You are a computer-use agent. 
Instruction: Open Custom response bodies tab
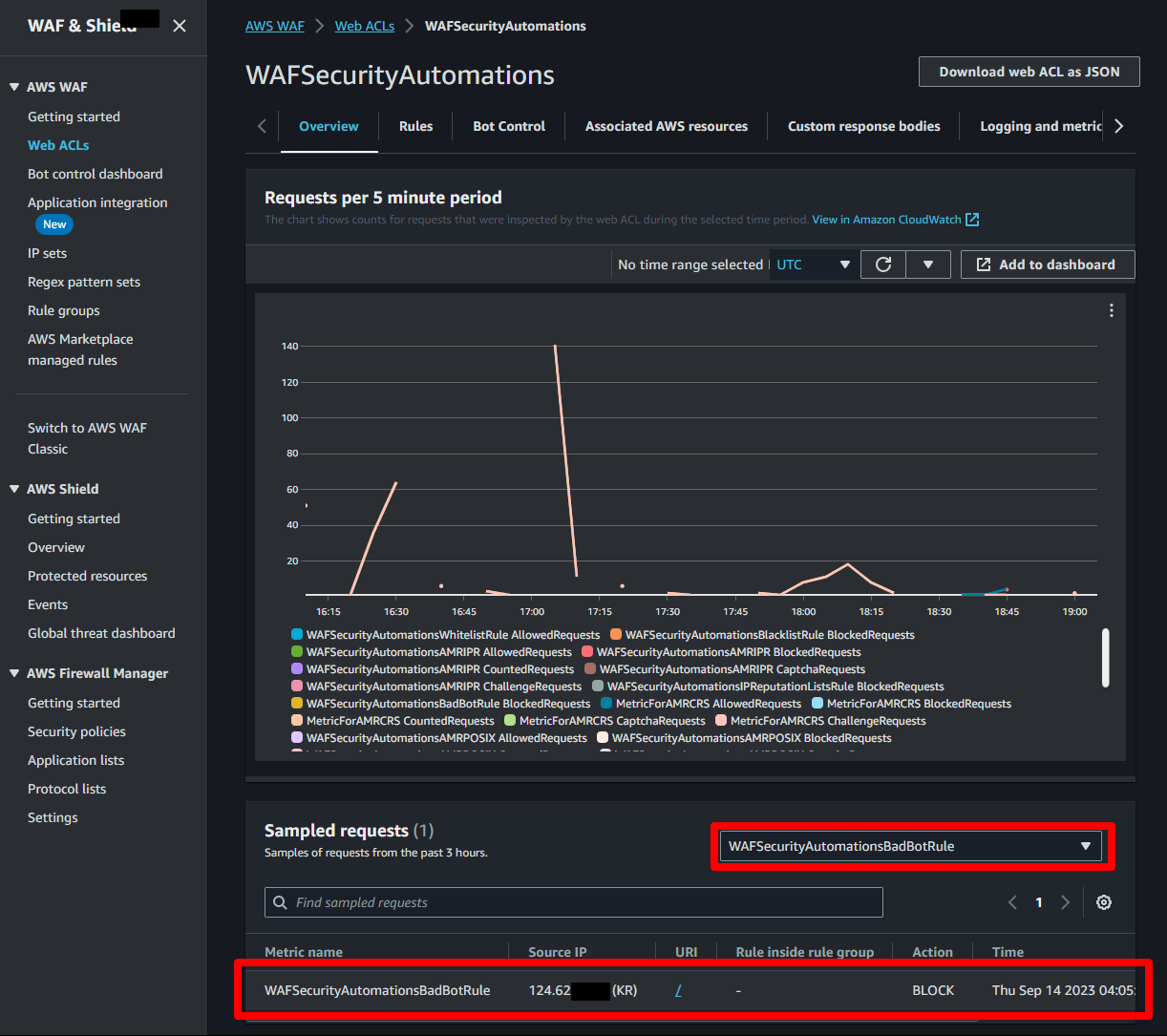tap(864, 126)
